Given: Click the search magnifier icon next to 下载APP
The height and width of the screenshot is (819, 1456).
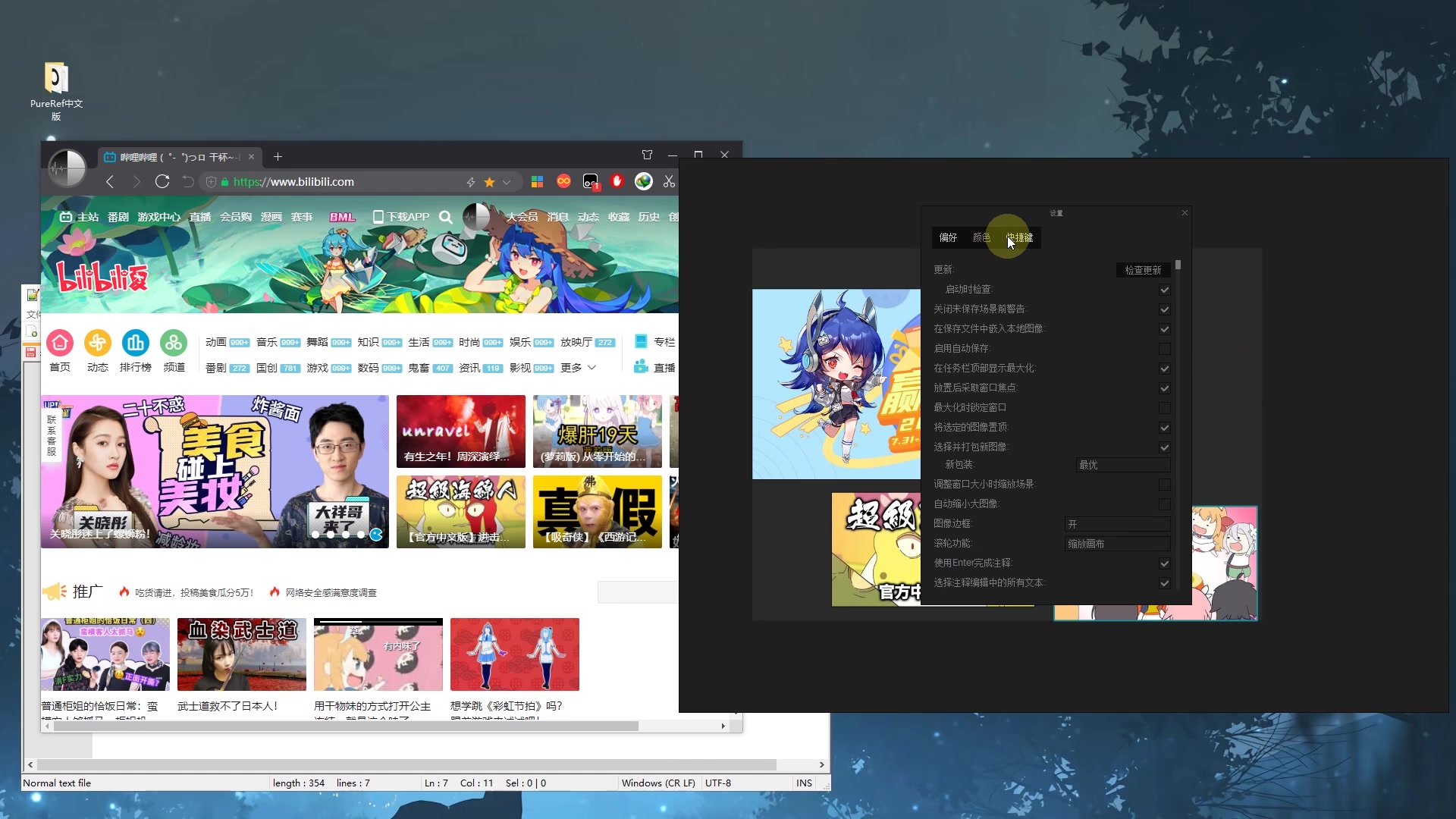Looking at the screenshot, I should point(447,217).
